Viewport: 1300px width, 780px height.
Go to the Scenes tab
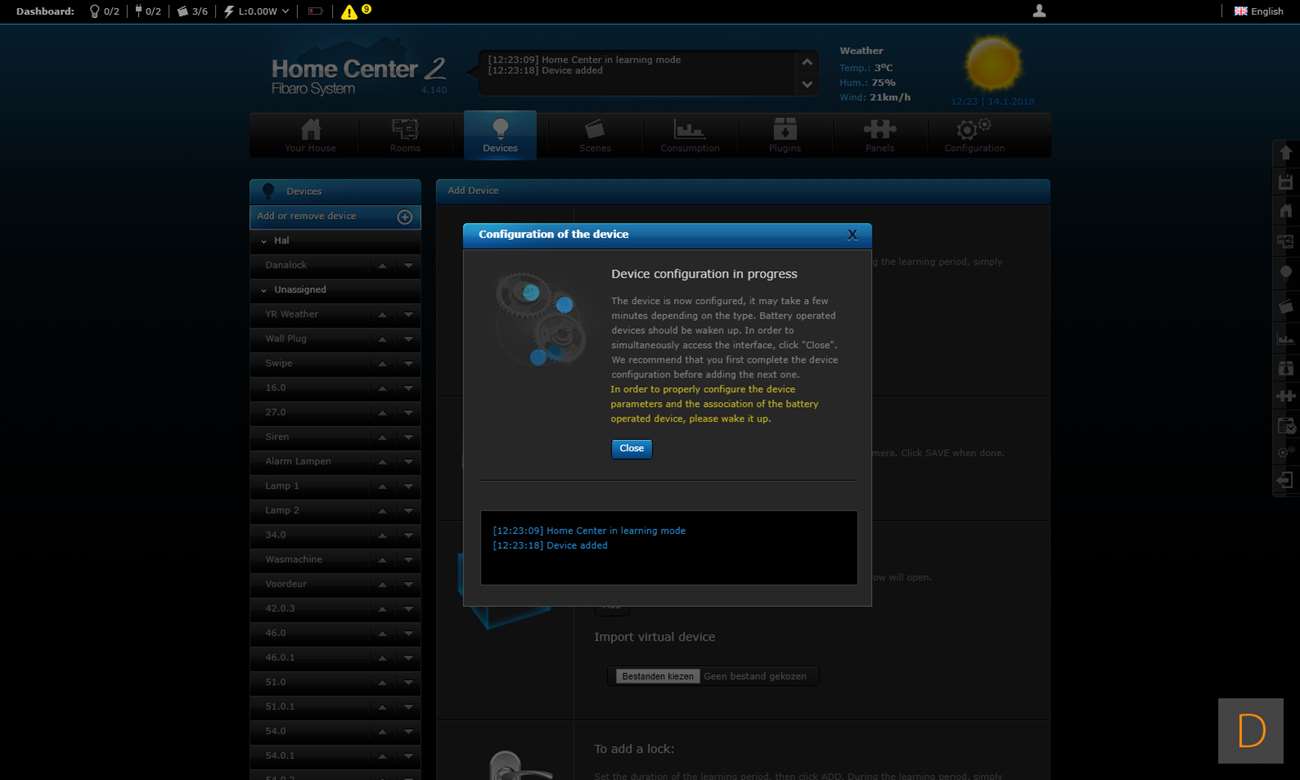(595, 135)
